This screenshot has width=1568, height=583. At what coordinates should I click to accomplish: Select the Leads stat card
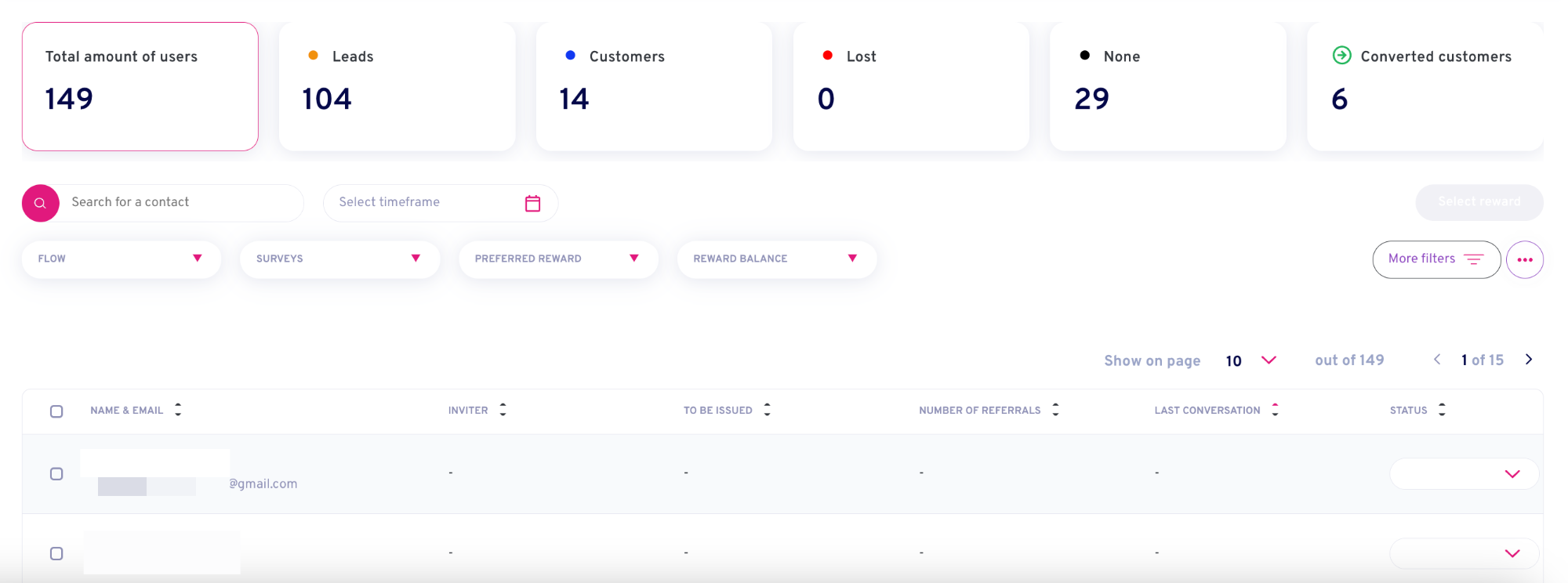coord(397,86)
